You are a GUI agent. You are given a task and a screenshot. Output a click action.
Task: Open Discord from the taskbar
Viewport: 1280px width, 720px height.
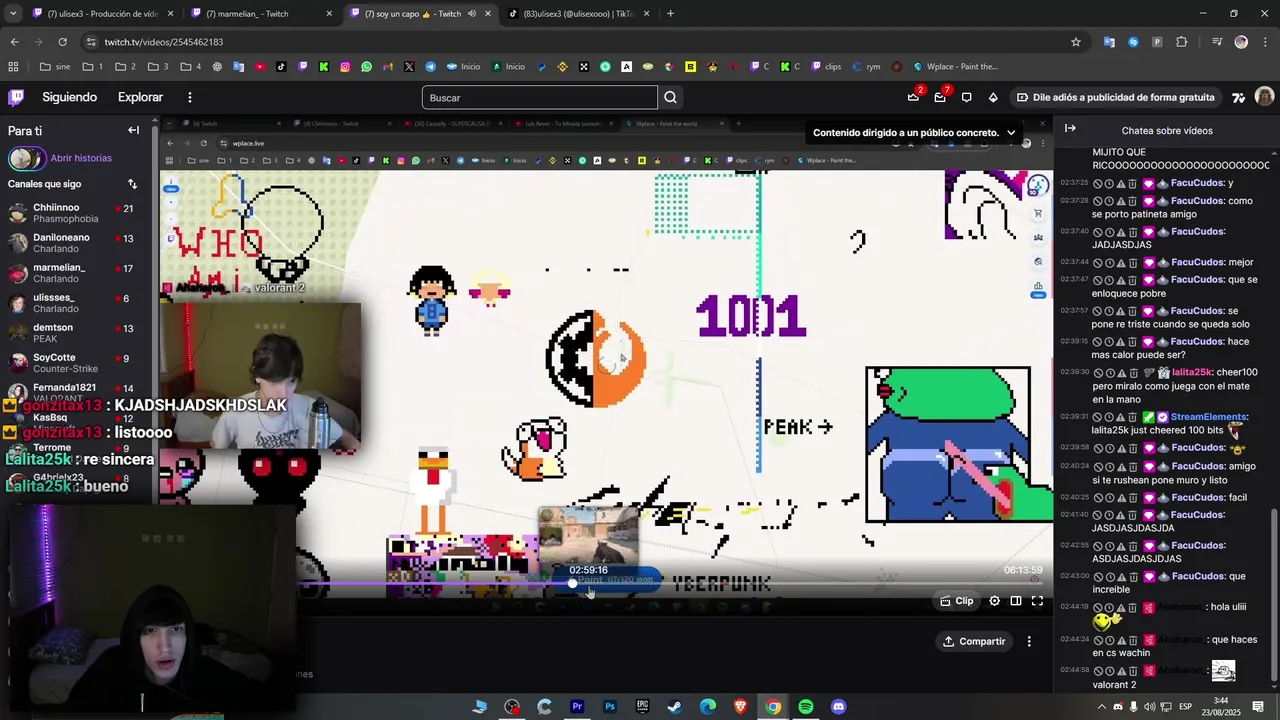pos(838,707)
